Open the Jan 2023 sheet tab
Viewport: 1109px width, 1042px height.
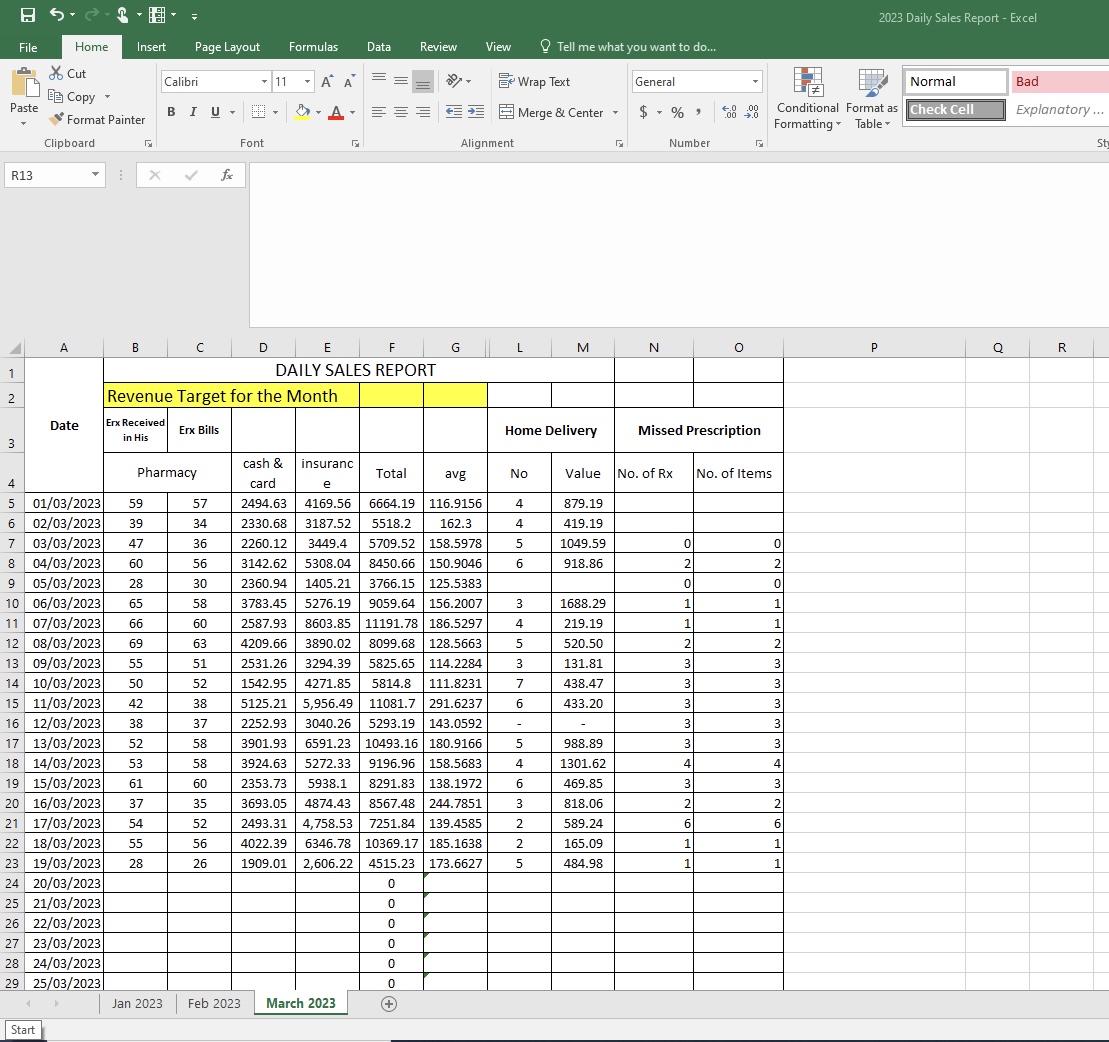[x=137, y=1004]
